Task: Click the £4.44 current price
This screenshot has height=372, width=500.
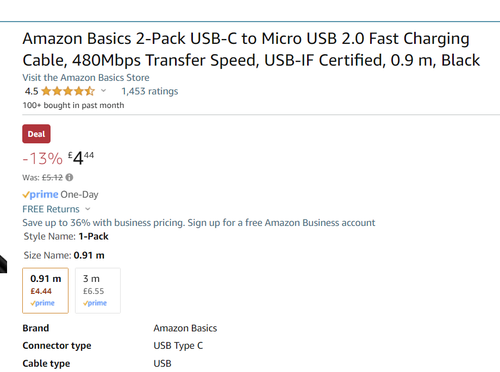Action: click(81, 158)
